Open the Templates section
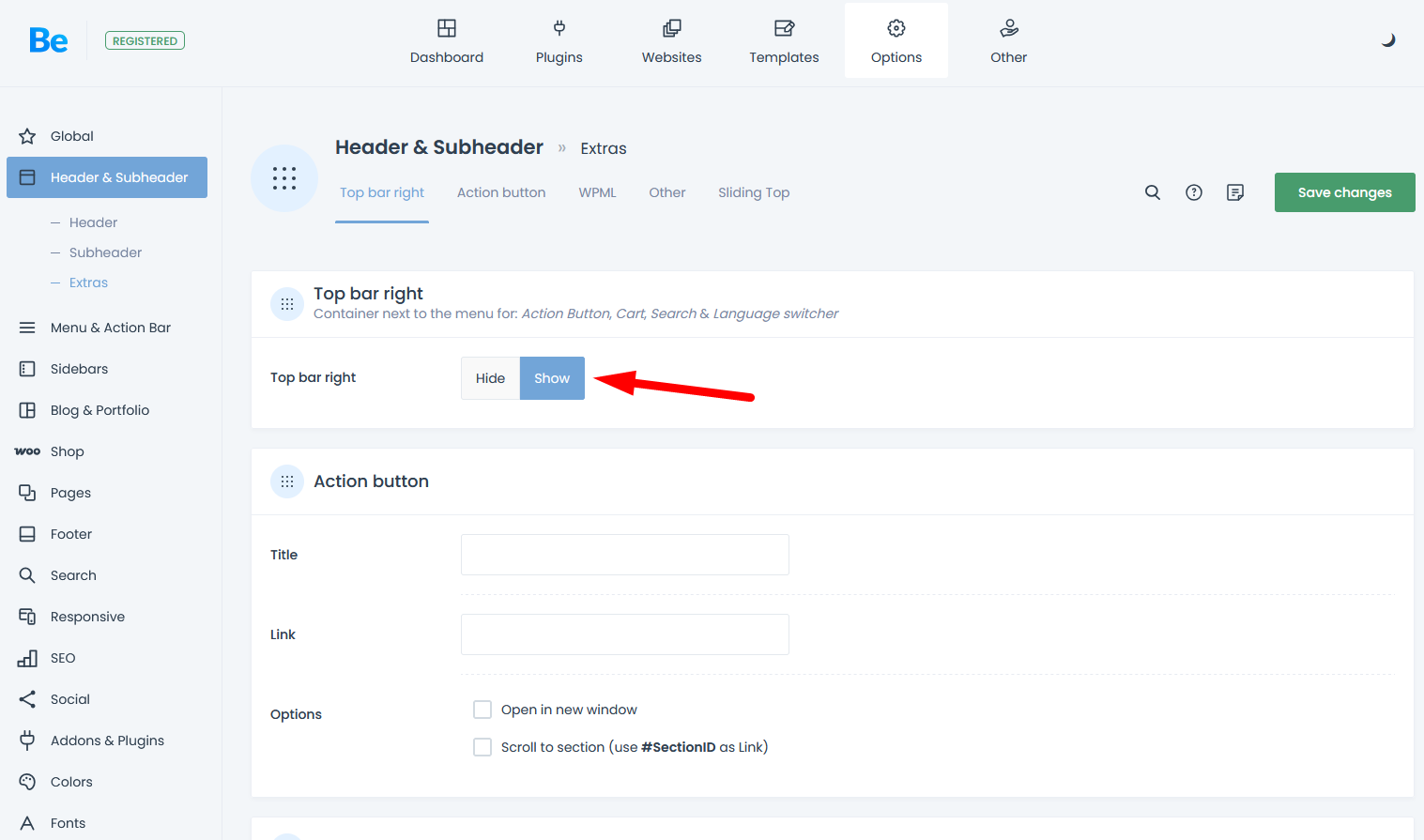Screen dimensions: 1424x840 [784, 41]
